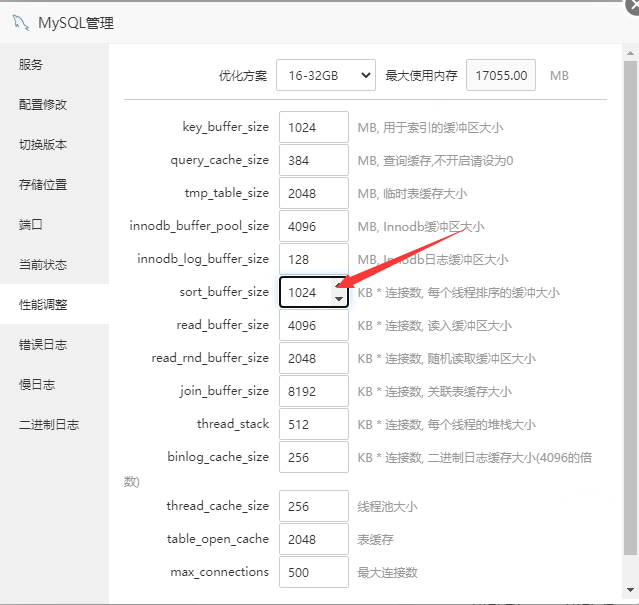
Task: Click the query_cache_size input box
Action: (313, 160)
